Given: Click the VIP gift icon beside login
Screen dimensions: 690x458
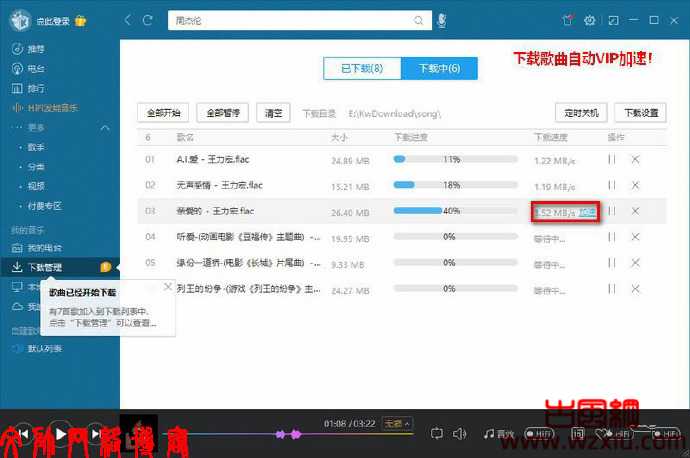Looking at the screenshot, I should (81, 21).
